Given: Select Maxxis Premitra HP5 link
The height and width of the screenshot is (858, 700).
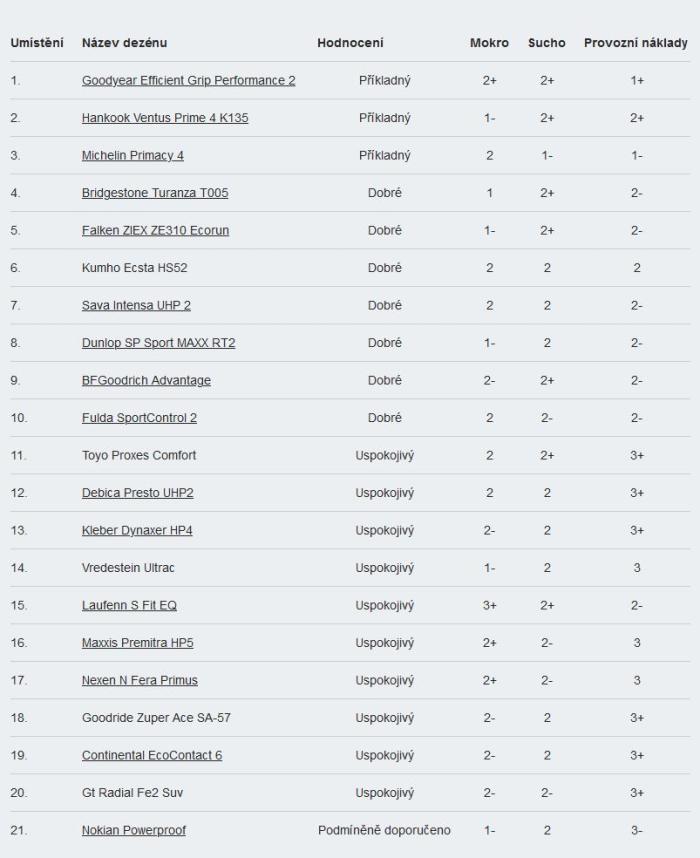Looking at the screenshot, I should coord(137,642).
